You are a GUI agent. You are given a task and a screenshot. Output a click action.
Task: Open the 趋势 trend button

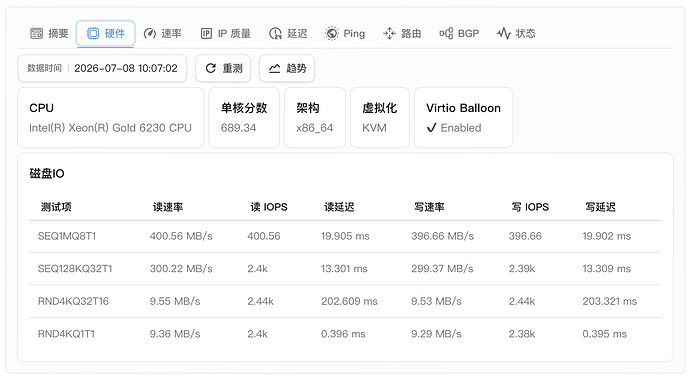(287, 68)
